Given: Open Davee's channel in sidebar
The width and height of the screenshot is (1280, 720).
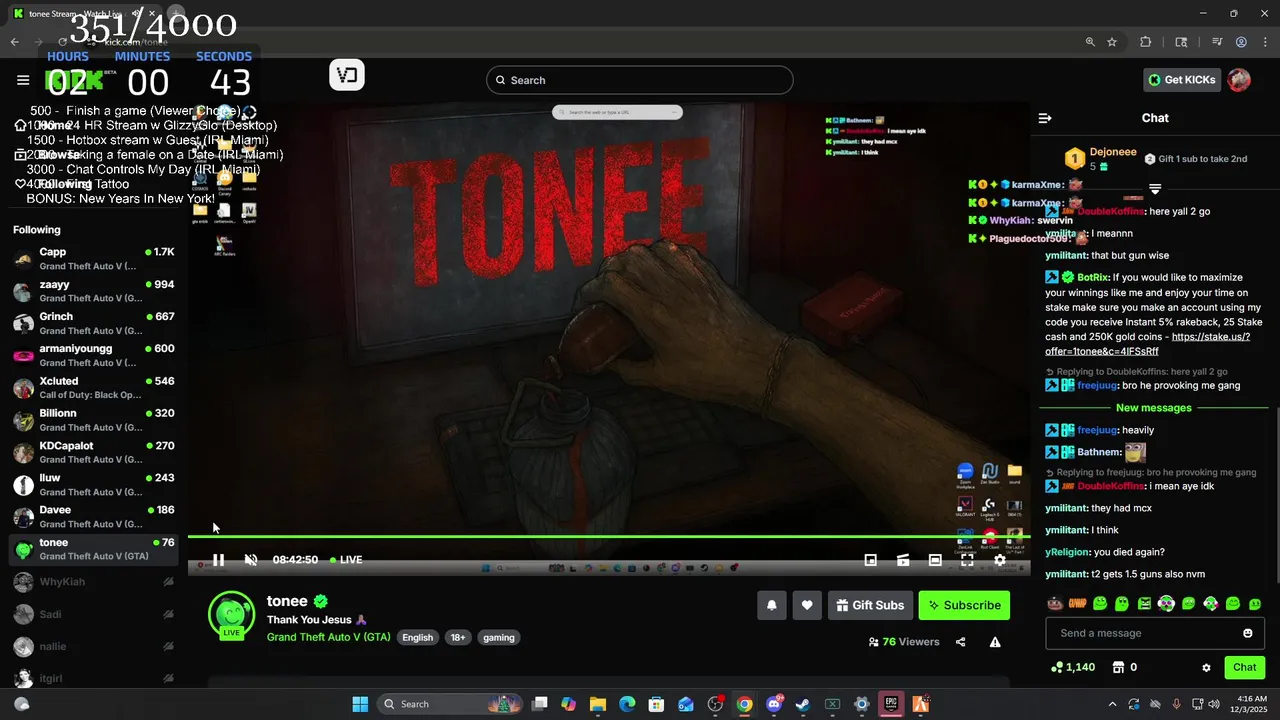Looking at the screenshot, I should click(94, 517).
